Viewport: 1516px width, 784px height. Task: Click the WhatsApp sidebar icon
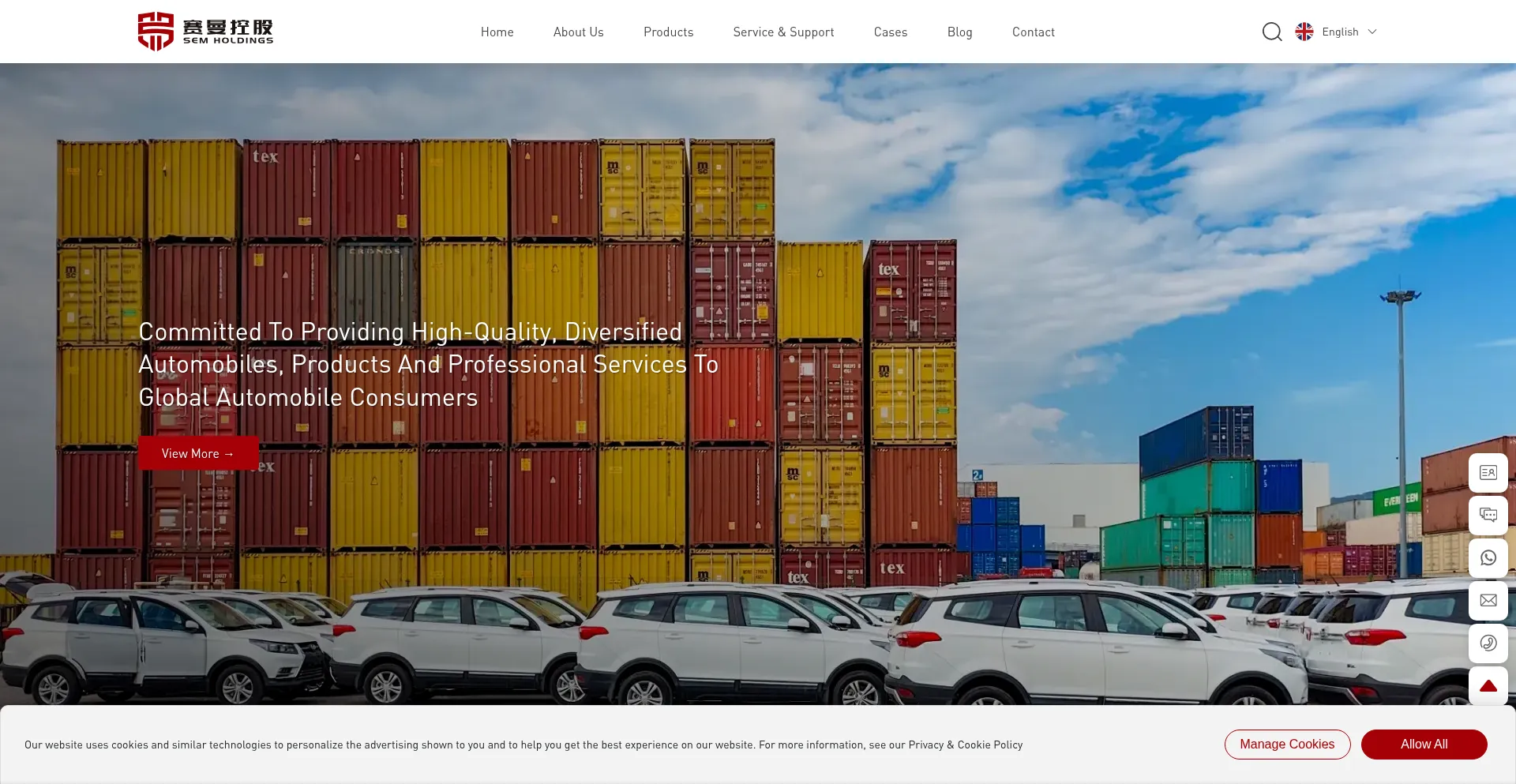[x=1488, y=558]
